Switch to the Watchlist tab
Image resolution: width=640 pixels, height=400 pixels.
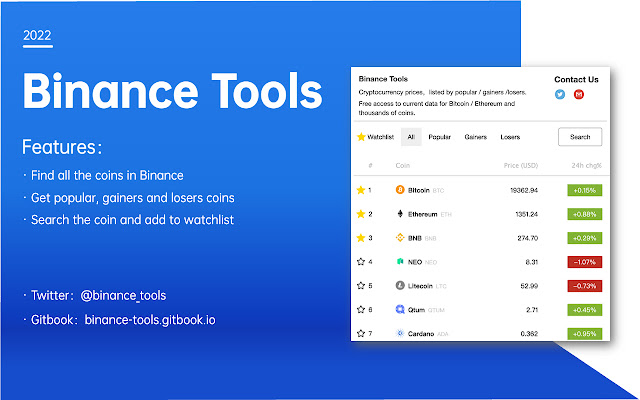376,137
